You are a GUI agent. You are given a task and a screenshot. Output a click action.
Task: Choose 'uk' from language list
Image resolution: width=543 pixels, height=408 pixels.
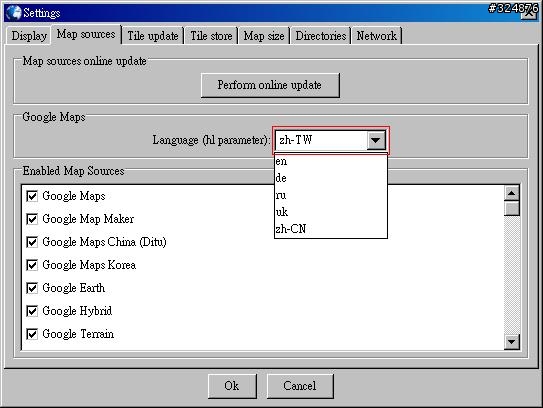click(x=330, y=212)
